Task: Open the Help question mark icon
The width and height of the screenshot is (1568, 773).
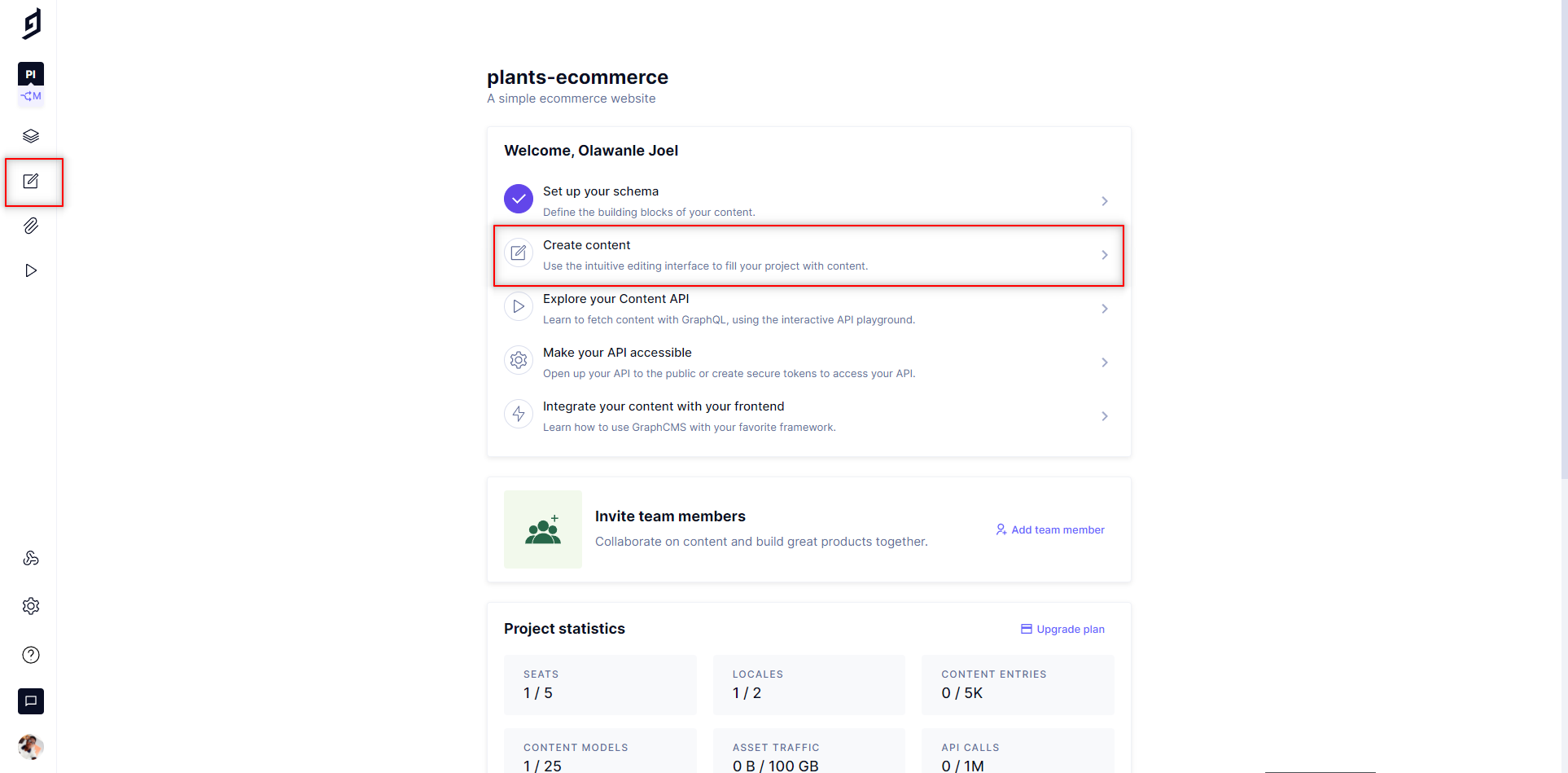Action: (31, 654)
